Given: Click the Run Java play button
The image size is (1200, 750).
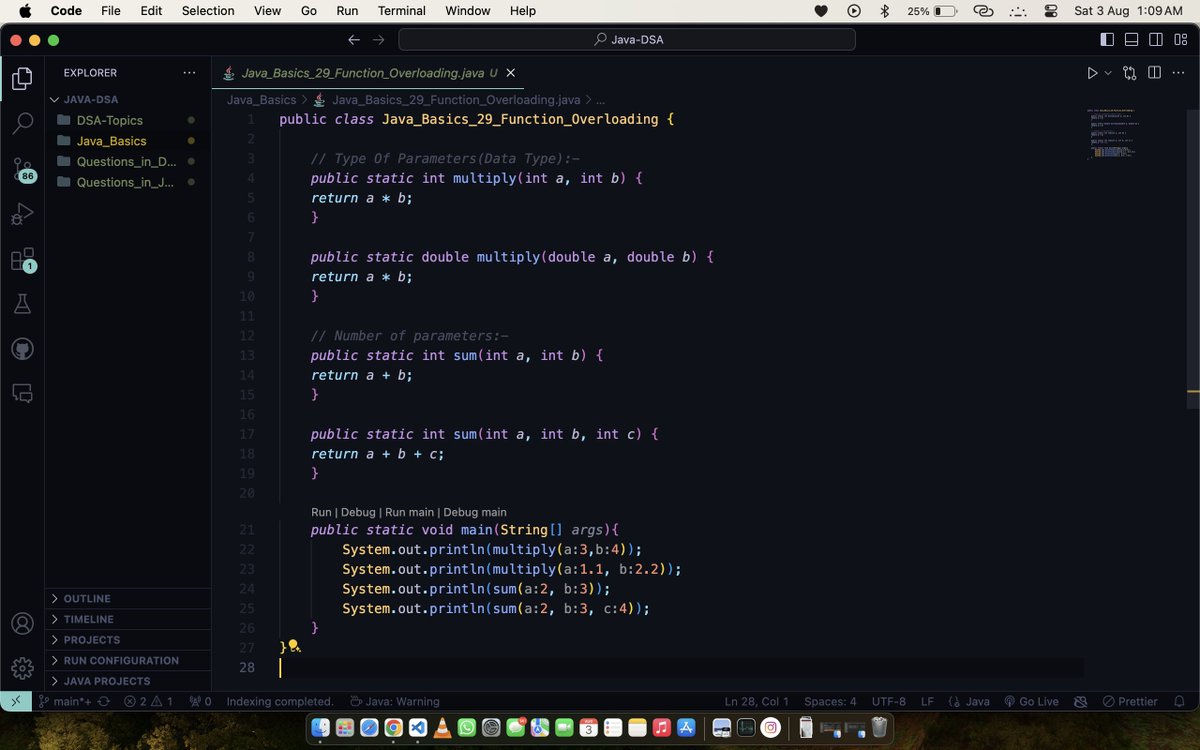Looking at the screenshot, I should [x=1092, y=73].
